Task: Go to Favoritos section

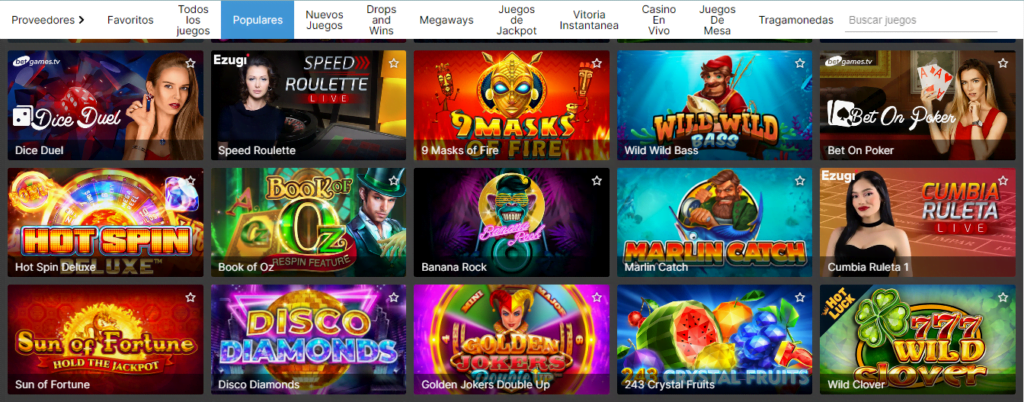Action: click(131, 20)
